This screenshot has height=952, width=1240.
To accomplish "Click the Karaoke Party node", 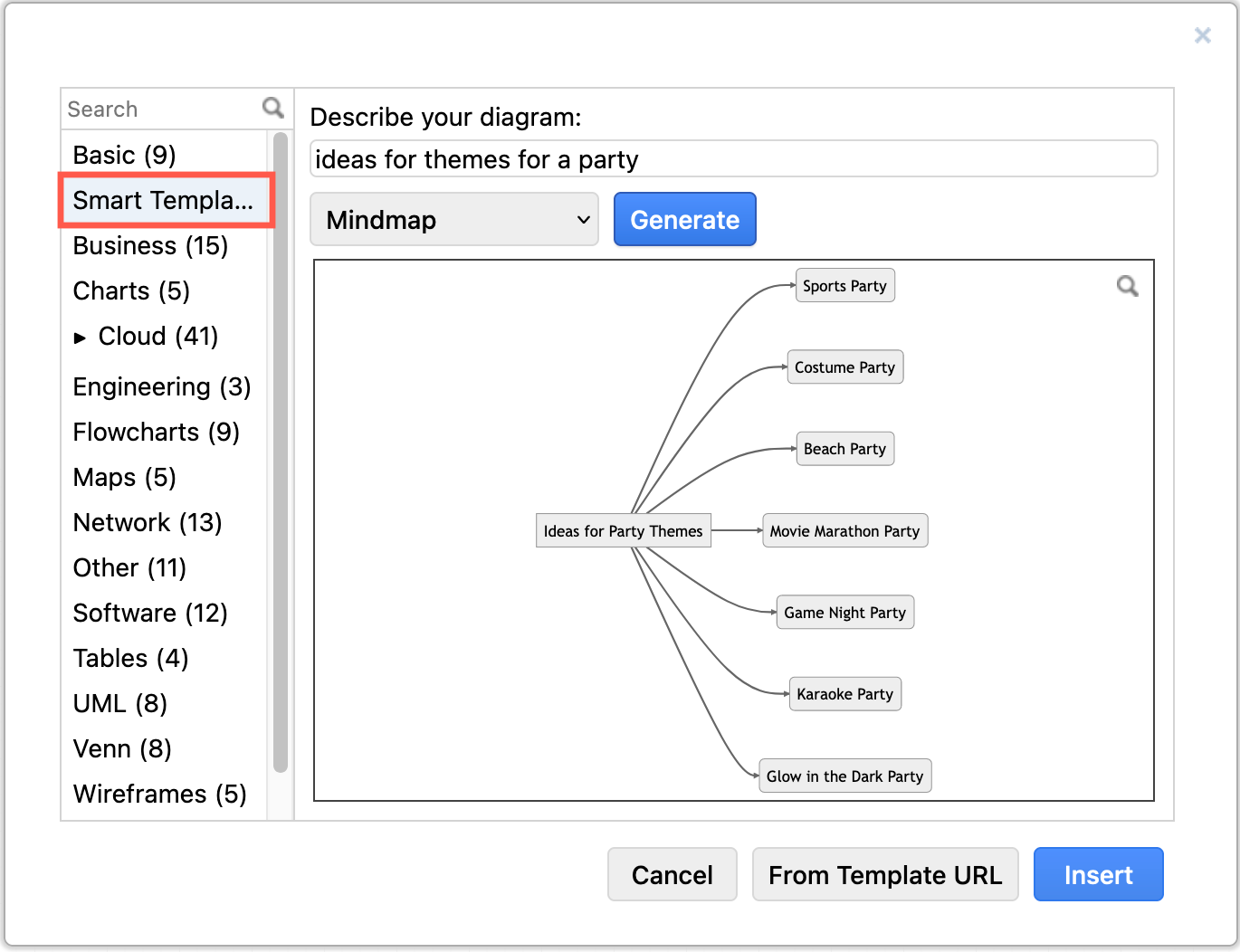I will pyautogui.click(x=844, y=694).
